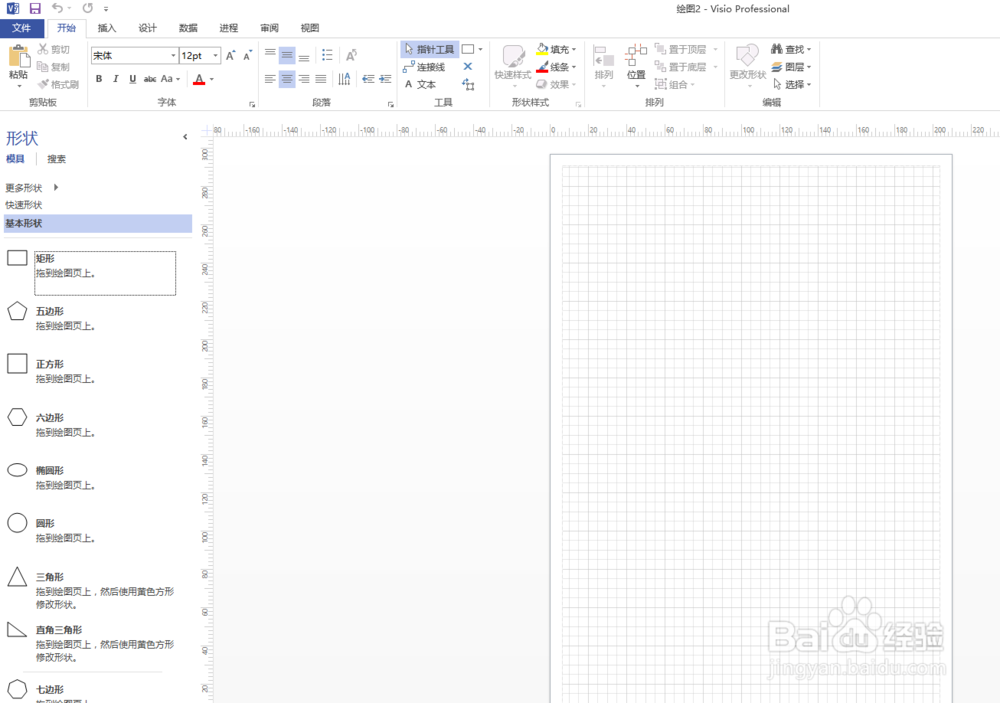Open the 排列 align dropdown button

603,66
